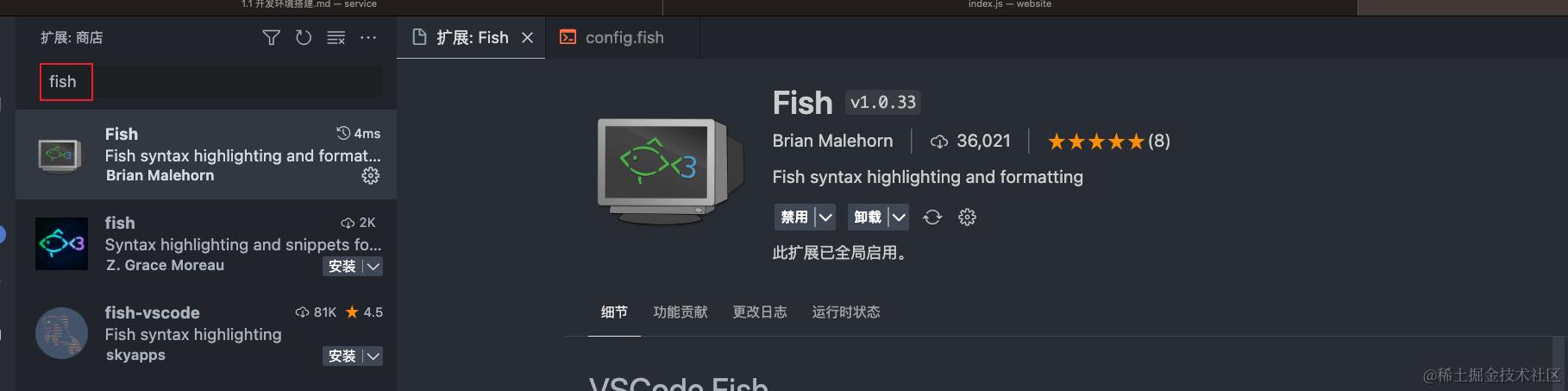Expand install options for Z. Grace Moreau's fish
Viewport: 1568px width, 391px height.
click(x=373, y=267)
